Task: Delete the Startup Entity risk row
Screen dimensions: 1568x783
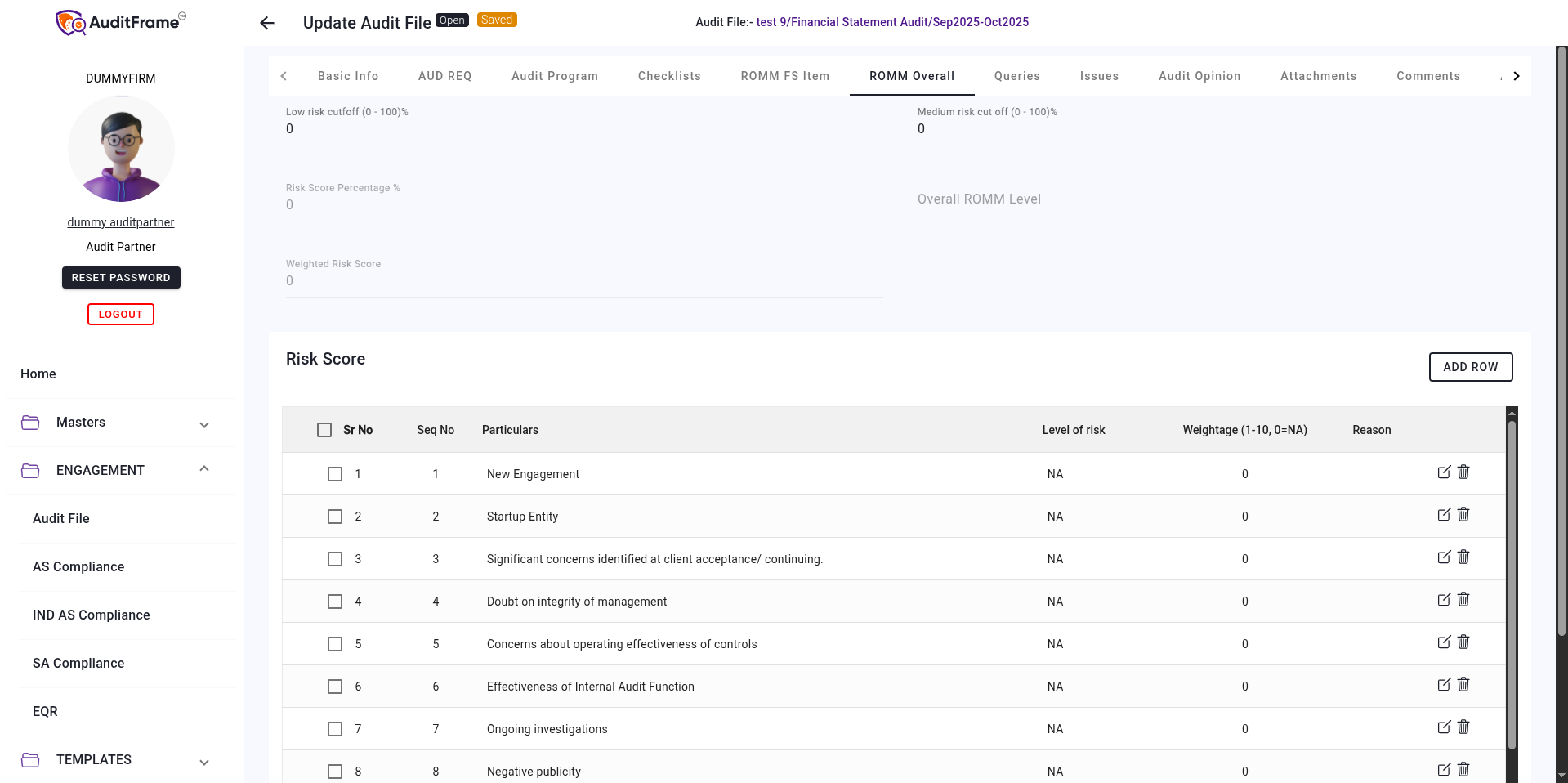Action: pos(1463,514)
